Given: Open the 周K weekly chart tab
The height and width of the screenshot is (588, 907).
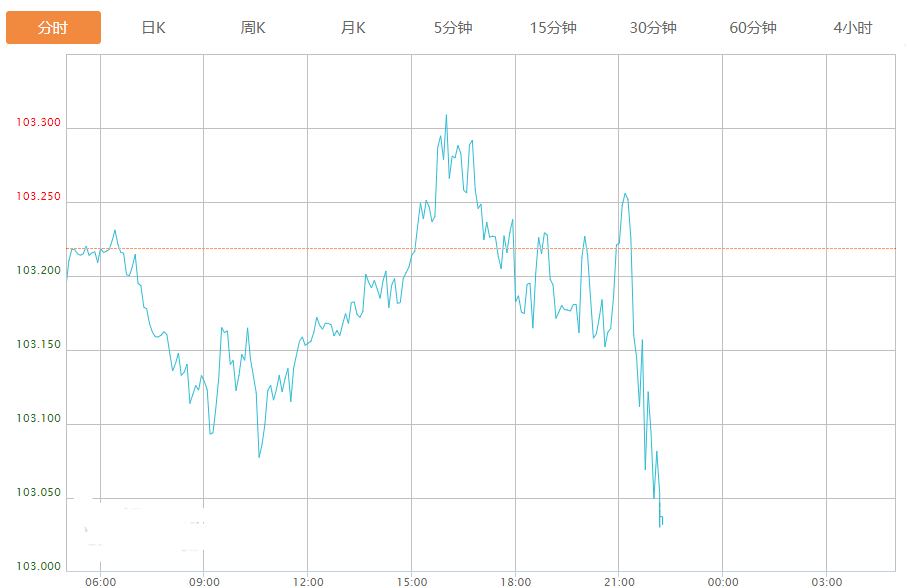Looking at the screenshot, I should pos(253,28).
